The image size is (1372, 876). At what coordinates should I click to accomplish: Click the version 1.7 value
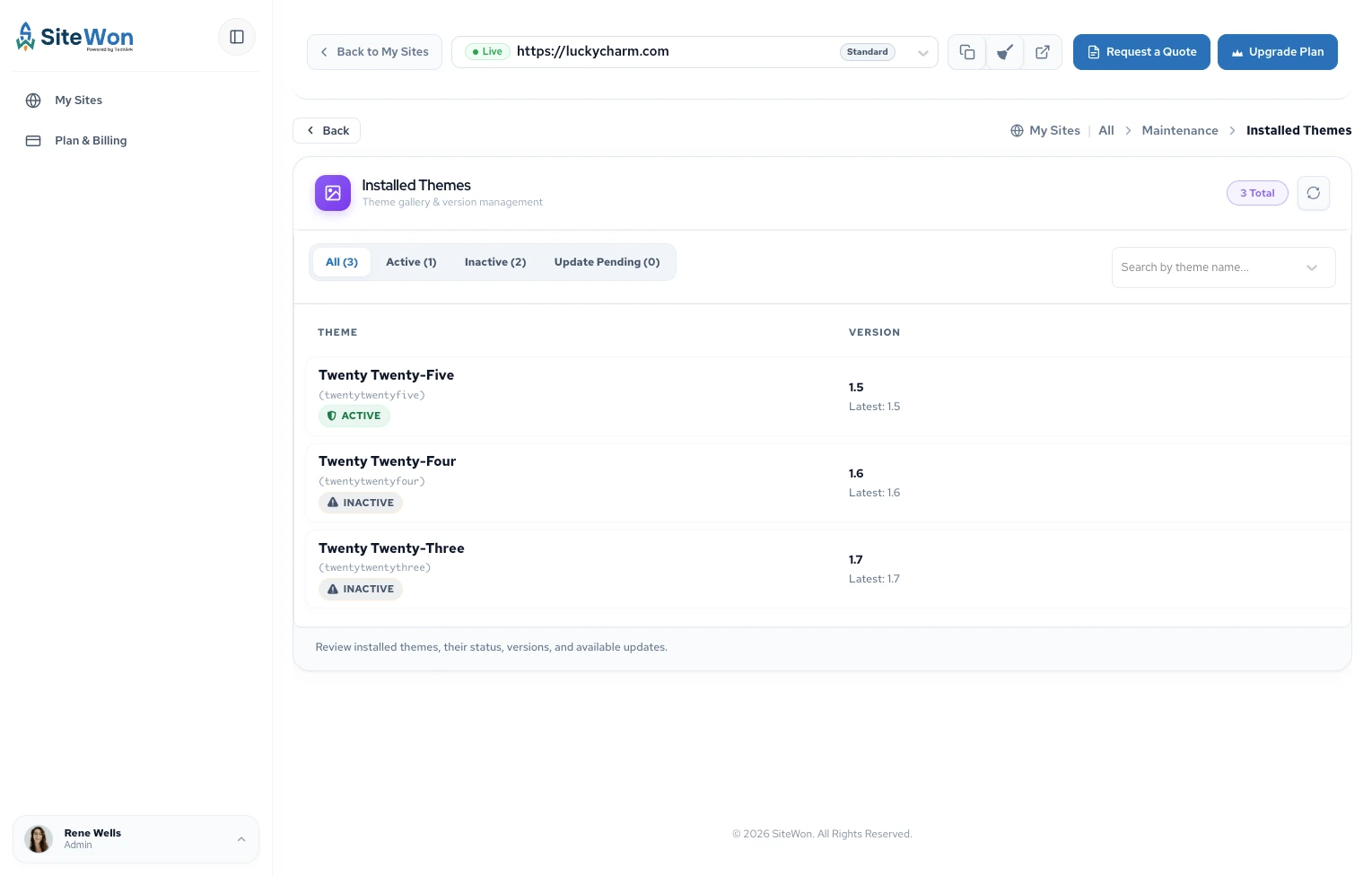[x=856, y=560]
